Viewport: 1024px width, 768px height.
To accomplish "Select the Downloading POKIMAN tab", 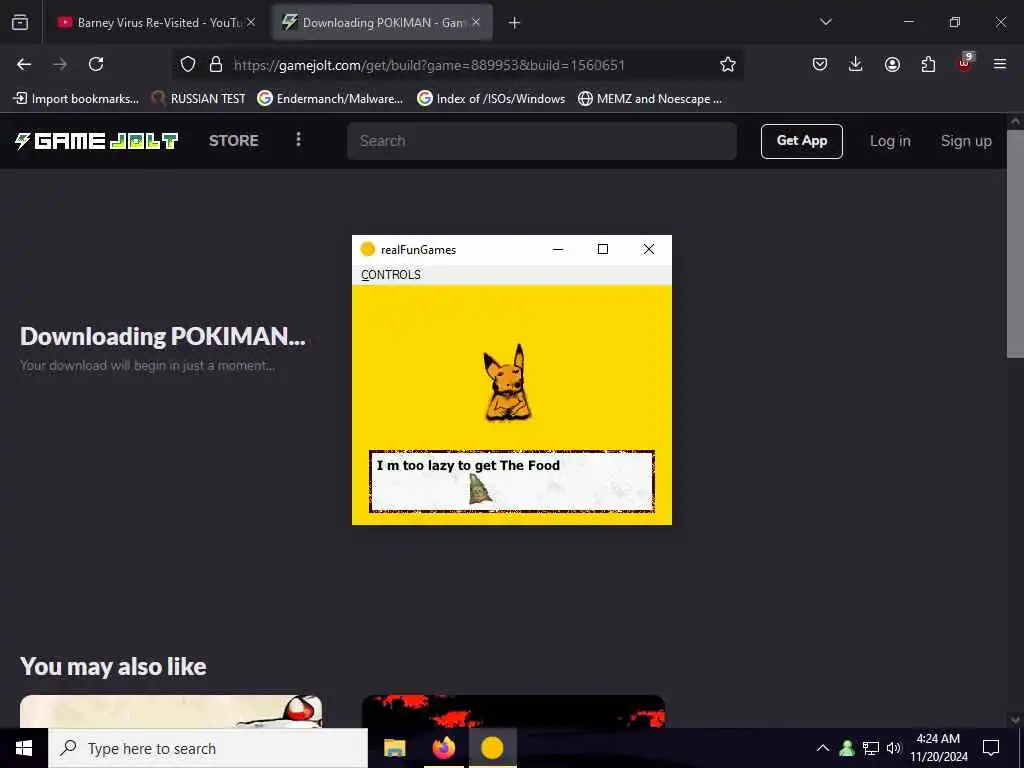I will point(382,22).
